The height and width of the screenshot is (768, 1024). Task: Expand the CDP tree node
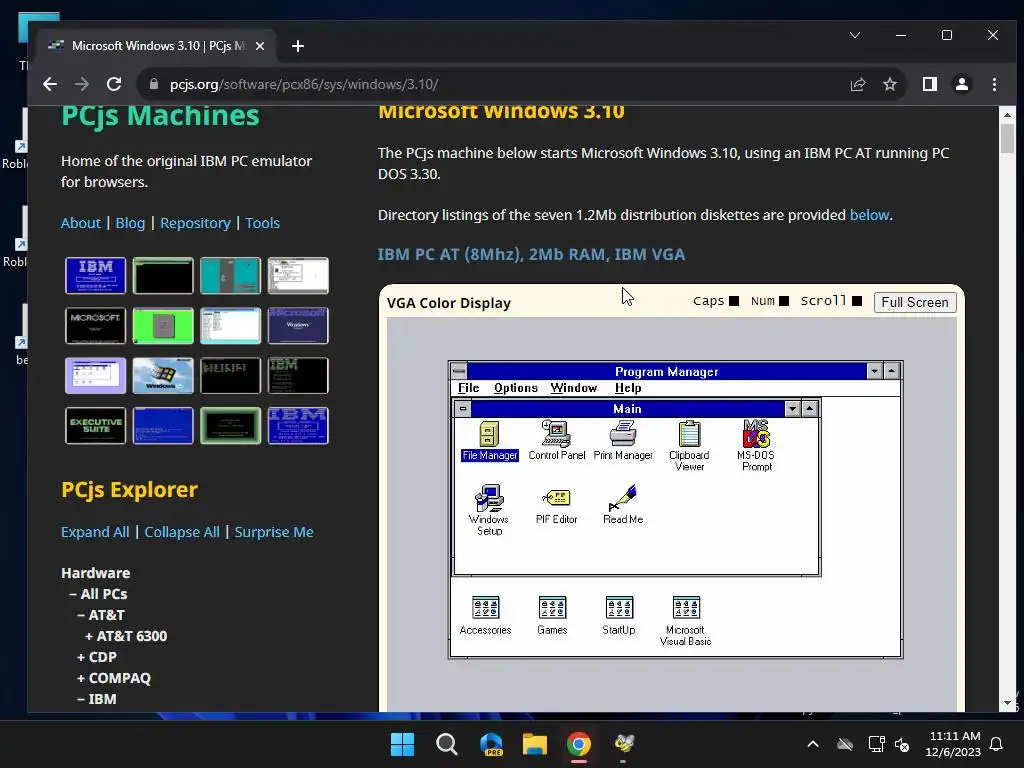[97, 657]
